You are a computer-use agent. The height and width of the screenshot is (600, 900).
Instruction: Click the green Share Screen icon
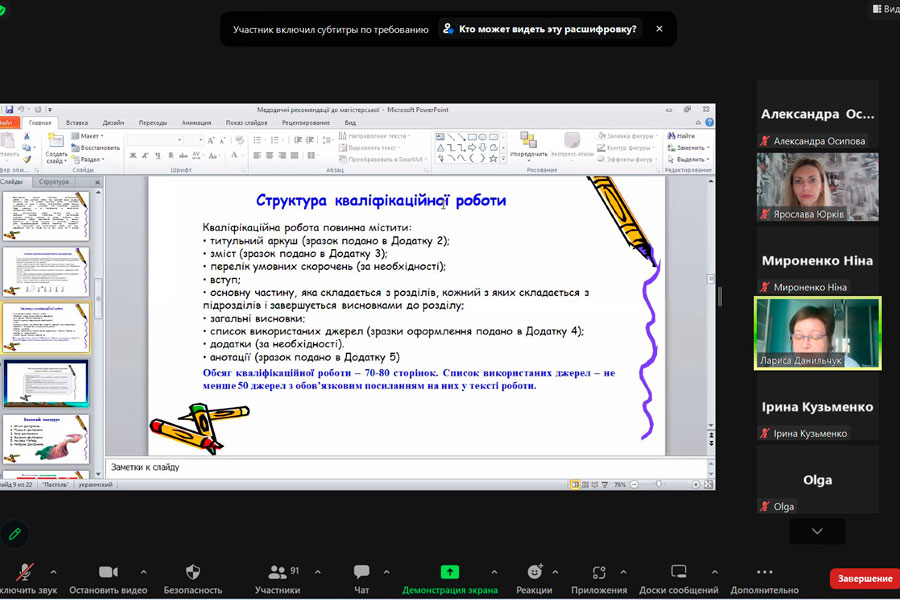pyautogui.click(x=450, y=572)
